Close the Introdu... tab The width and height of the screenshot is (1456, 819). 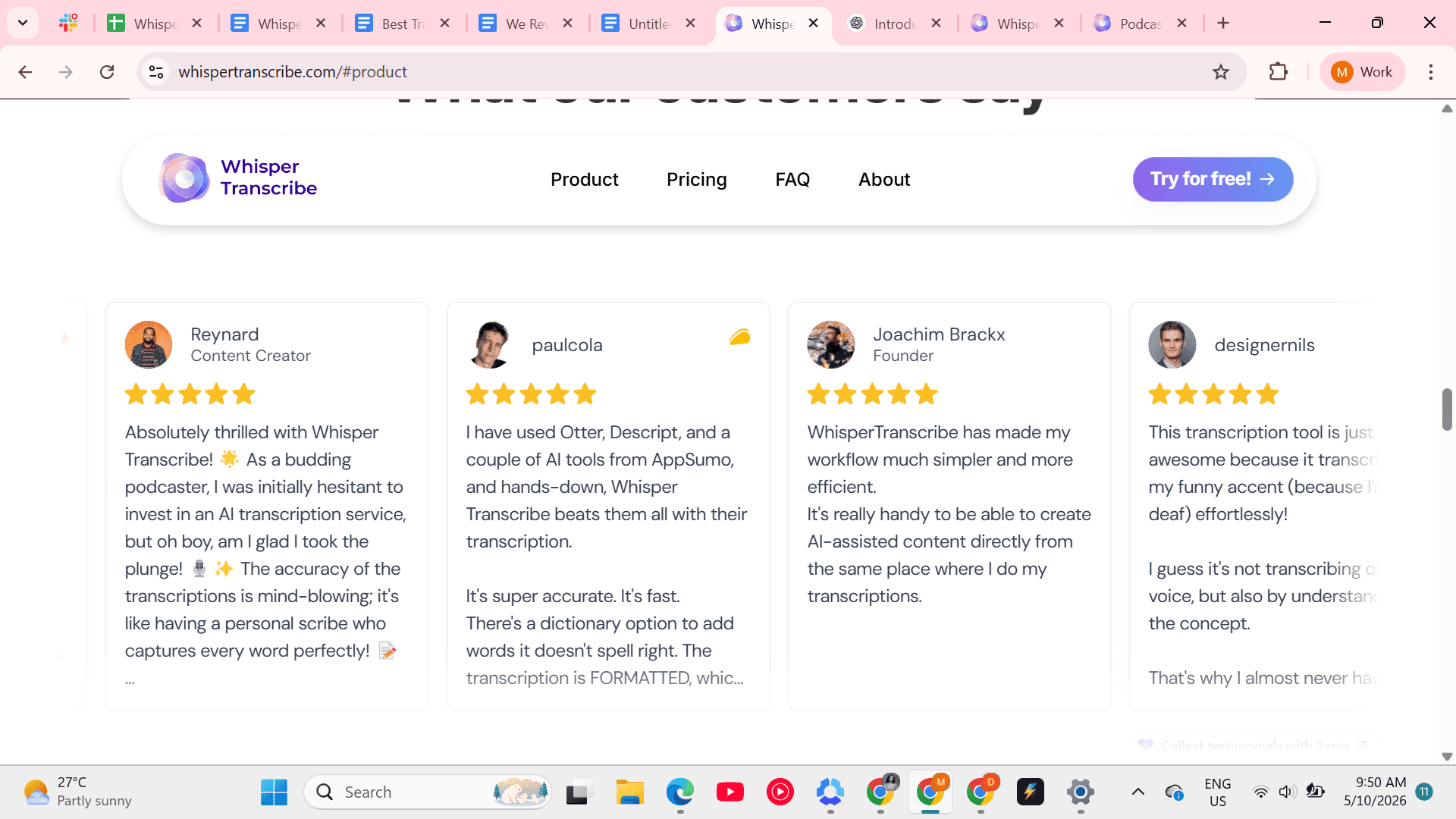(936, 24)
